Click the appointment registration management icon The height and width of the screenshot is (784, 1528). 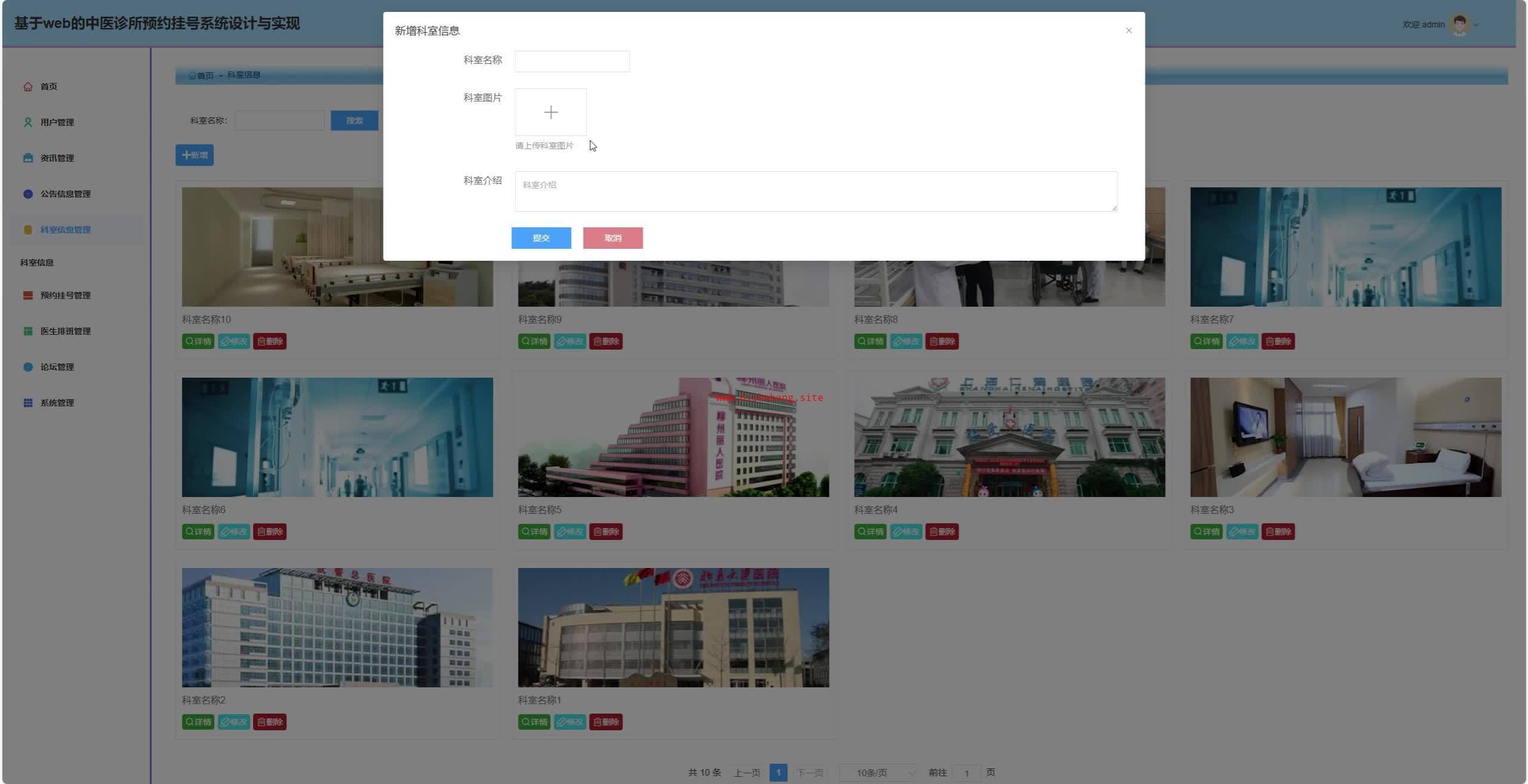tap(28, 295)
